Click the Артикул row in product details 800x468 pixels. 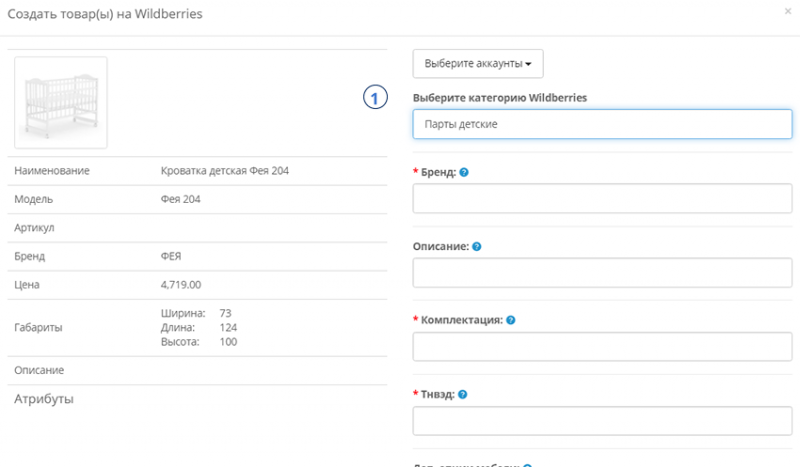click(34, 228)
